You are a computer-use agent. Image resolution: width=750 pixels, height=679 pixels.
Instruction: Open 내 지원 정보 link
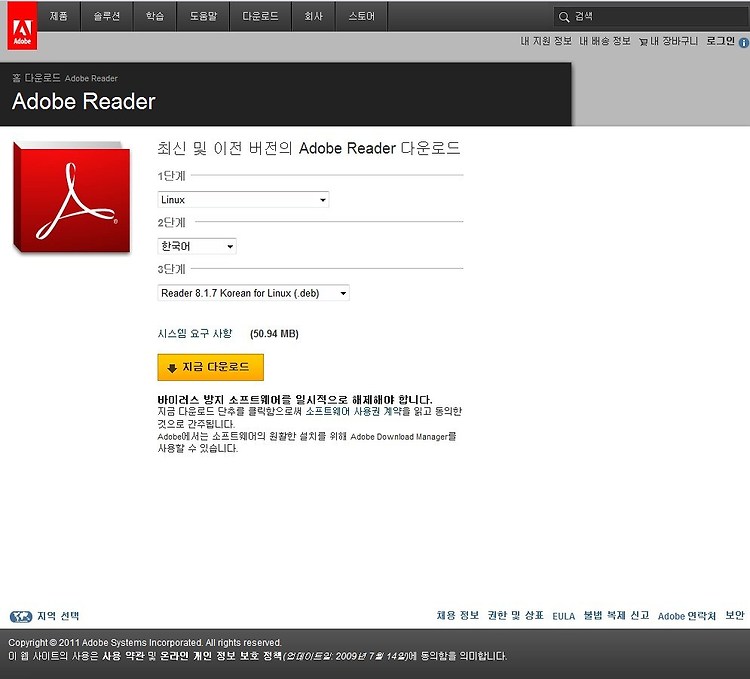tap(546, 41)
